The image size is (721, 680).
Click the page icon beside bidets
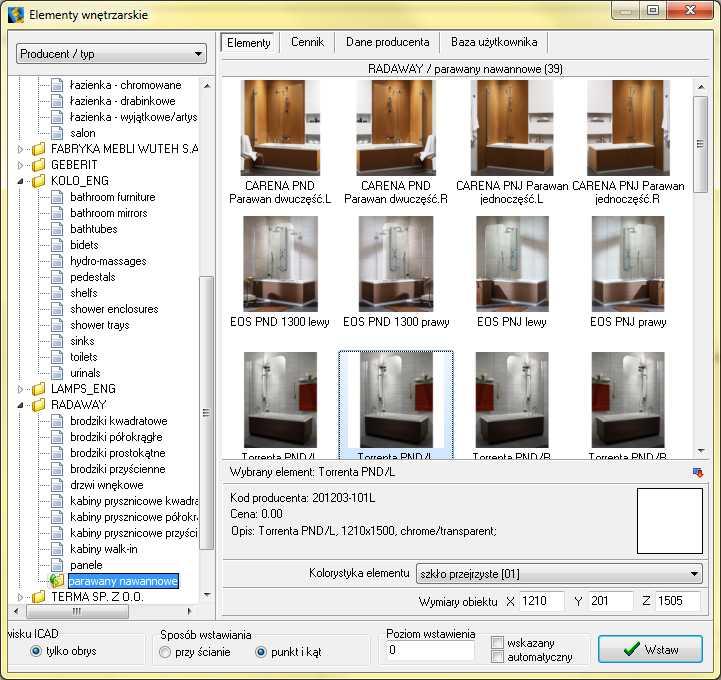(57, 245)
